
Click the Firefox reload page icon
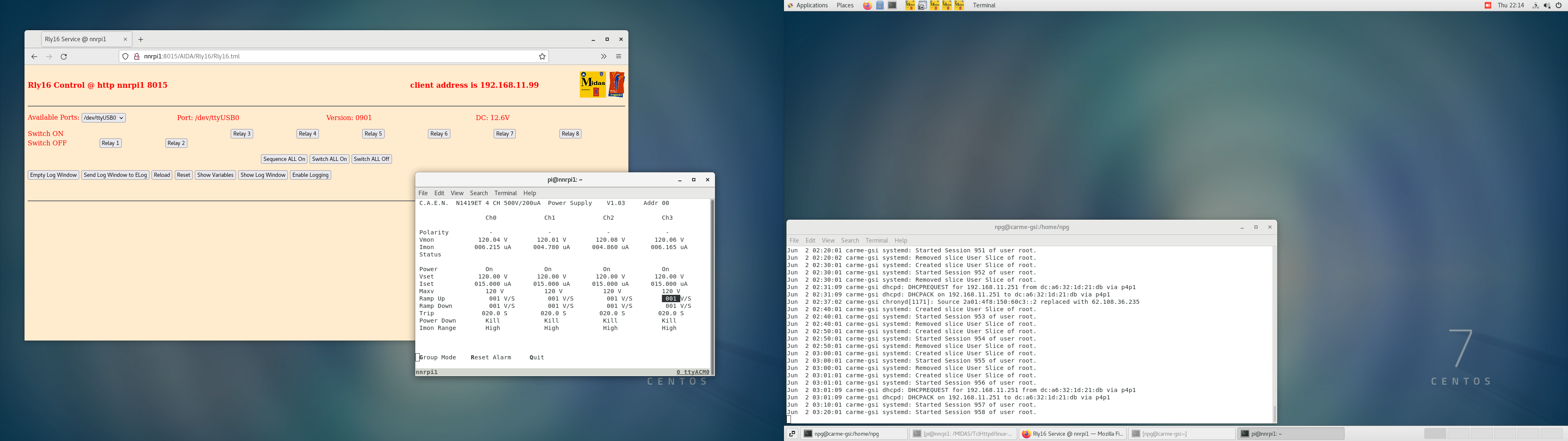pyautogui.click(x=64, y=57)
